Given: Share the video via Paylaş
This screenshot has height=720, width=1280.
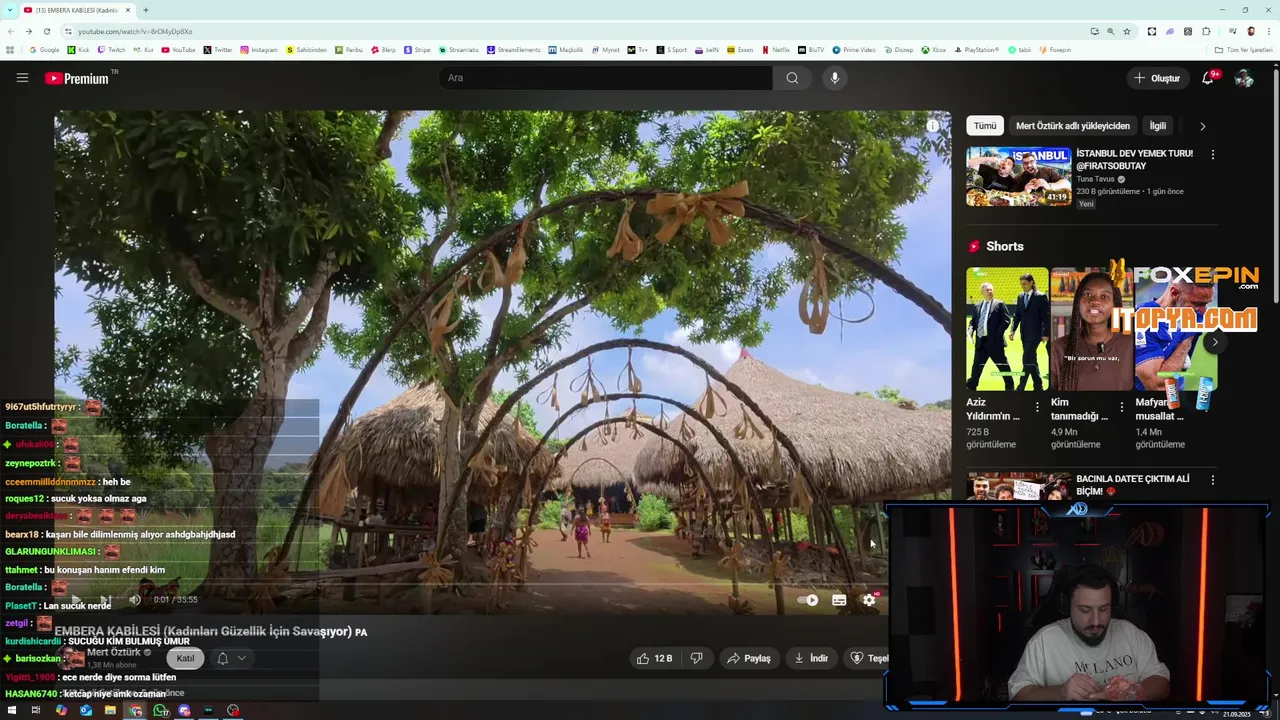Looking at the screenshot, I should [x=749, y=658].
